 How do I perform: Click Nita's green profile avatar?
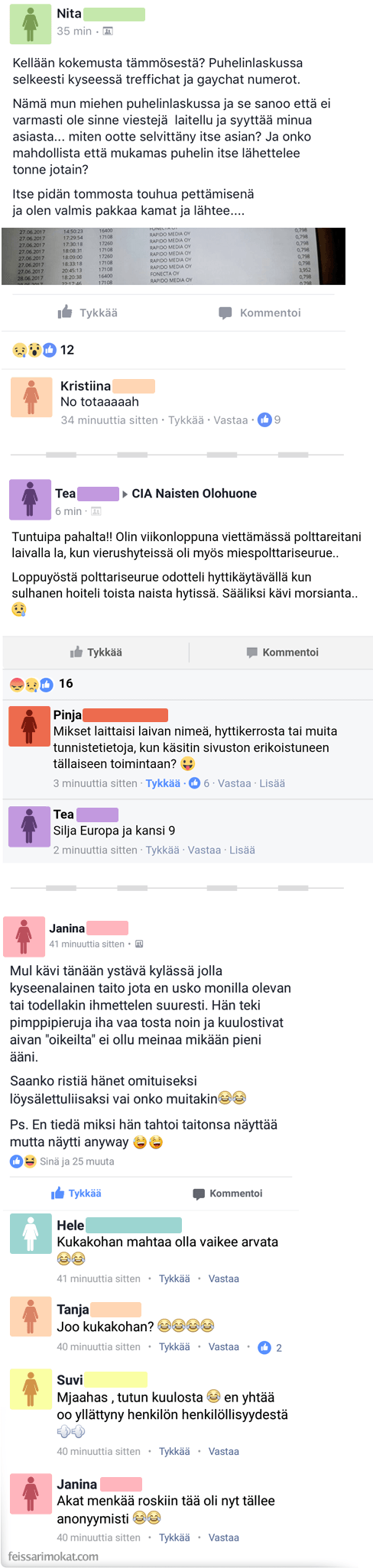[30, 23]
